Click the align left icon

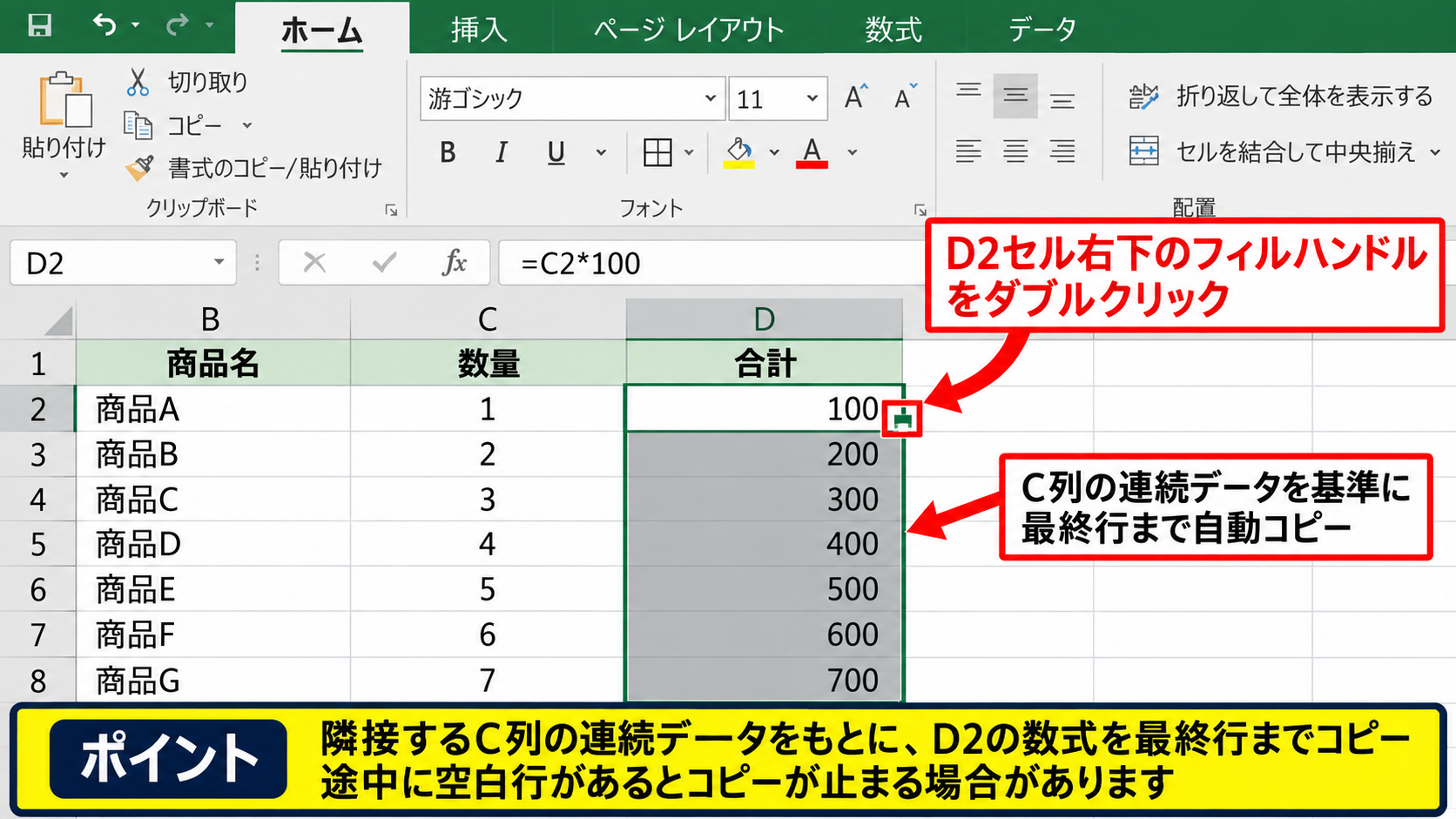[x=968, y=151]
